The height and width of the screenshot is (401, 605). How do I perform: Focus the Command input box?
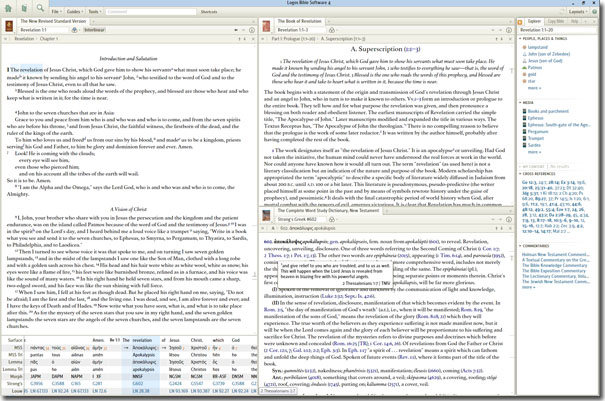click(x=150, y=12)
